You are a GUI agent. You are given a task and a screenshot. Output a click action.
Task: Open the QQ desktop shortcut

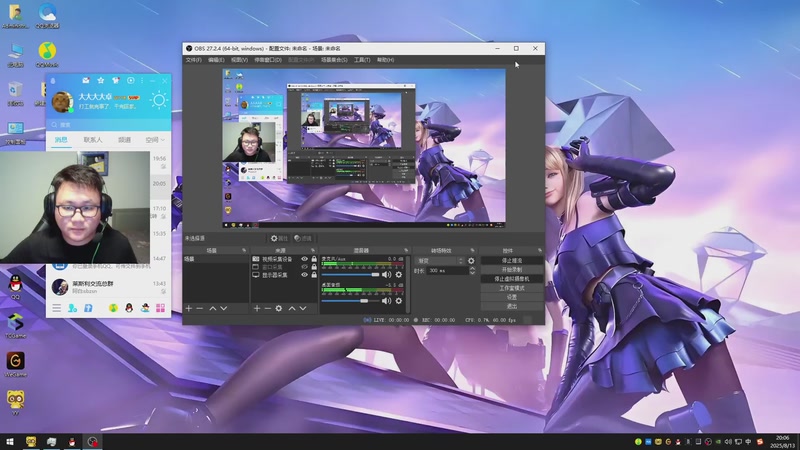coord(15,287)
